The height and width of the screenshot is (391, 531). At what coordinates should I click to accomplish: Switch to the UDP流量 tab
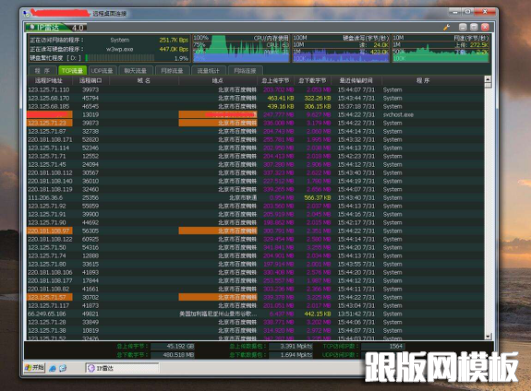tap(102, 70)
